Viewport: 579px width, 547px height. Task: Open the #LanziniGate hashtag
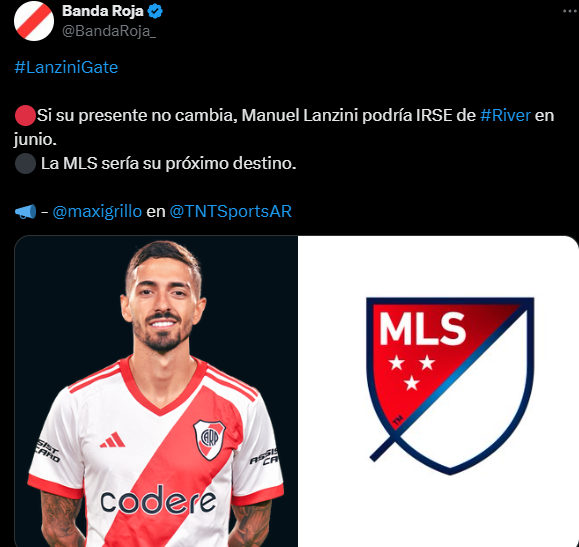pos(66,67)
